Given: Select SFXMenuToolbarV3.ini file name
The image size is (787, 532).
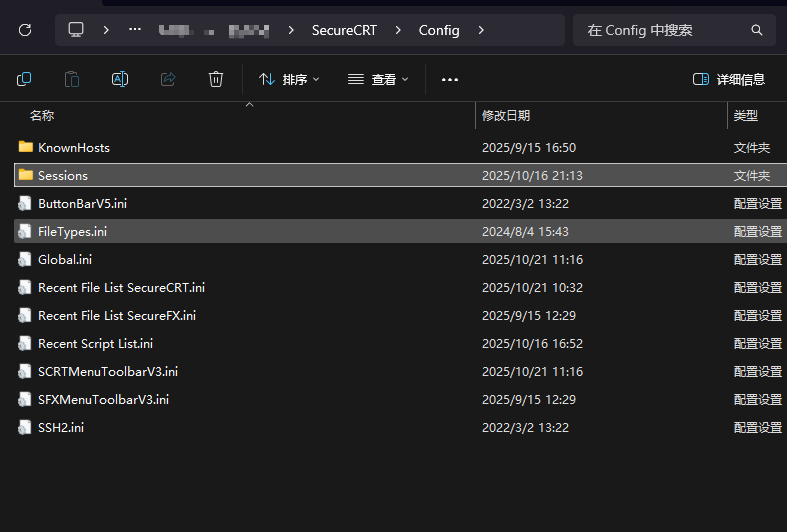Looking at the screenshot, I should (x=103, y=400).
